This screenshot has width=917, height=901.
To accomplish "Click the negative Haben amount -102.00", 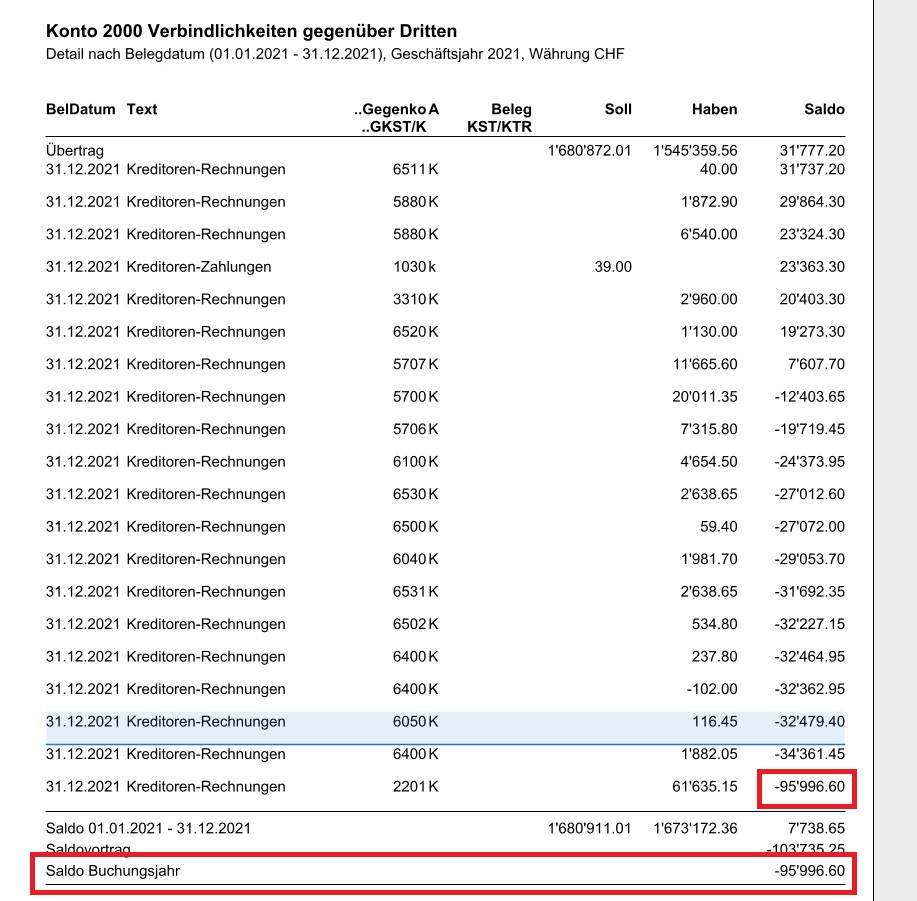I will point(712,689).
